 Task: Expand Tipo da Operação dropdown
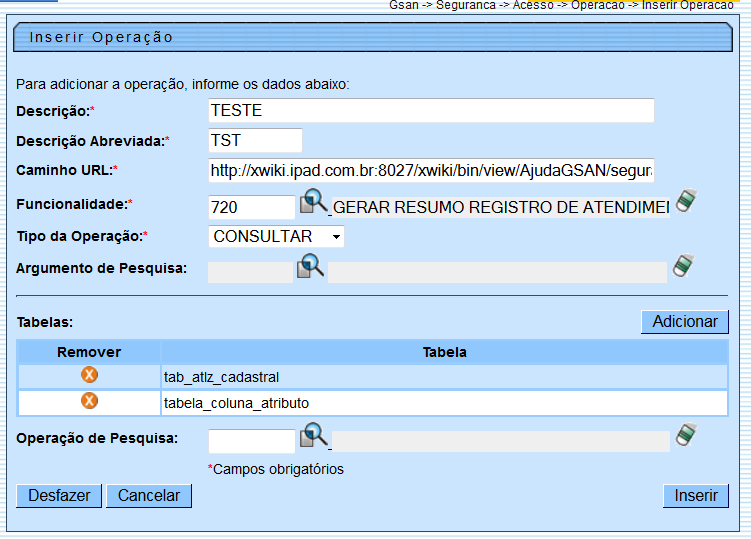[276, 237]
